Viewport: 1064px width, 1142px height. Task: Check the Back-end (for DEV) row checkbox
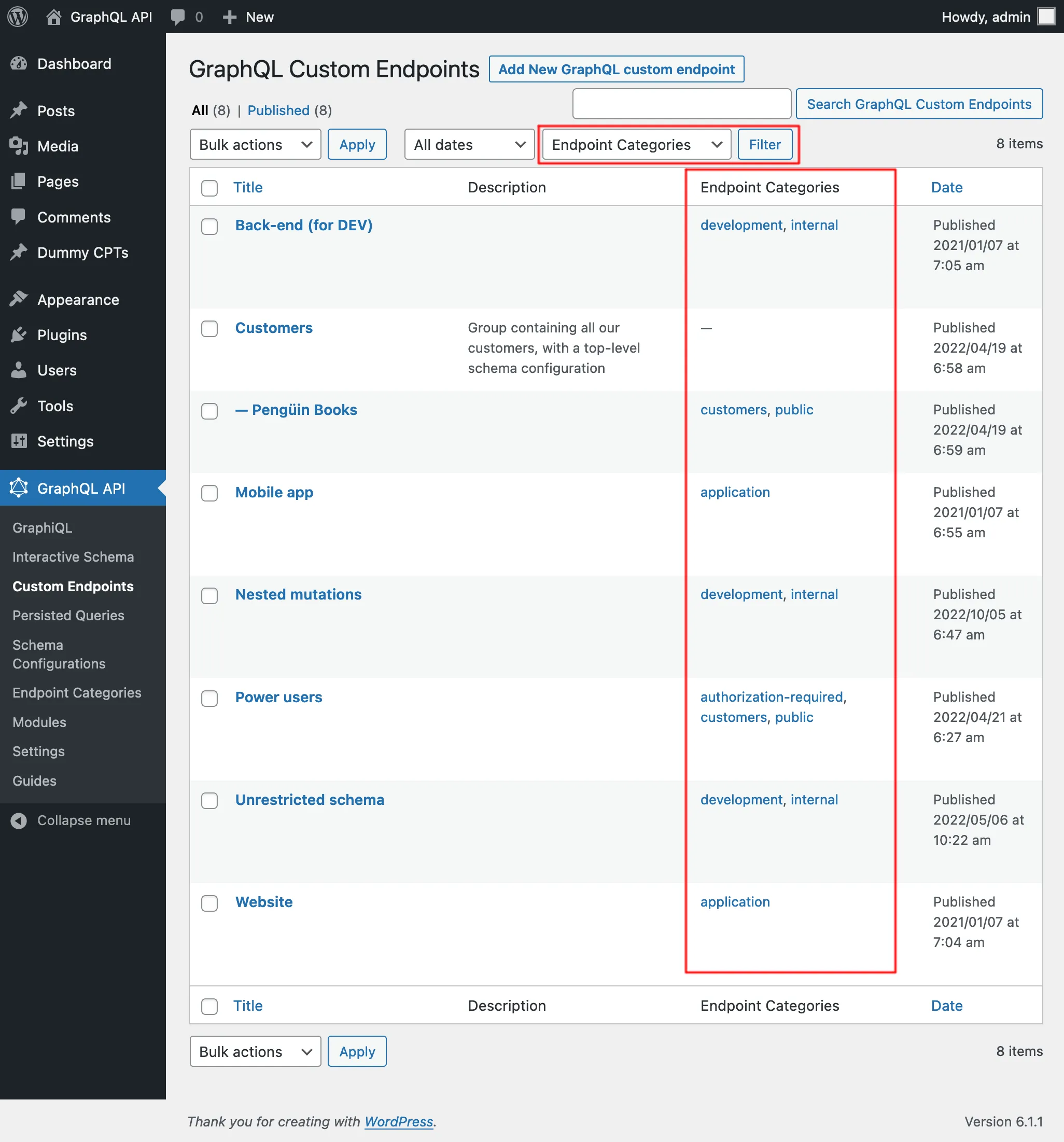[209, 226]
